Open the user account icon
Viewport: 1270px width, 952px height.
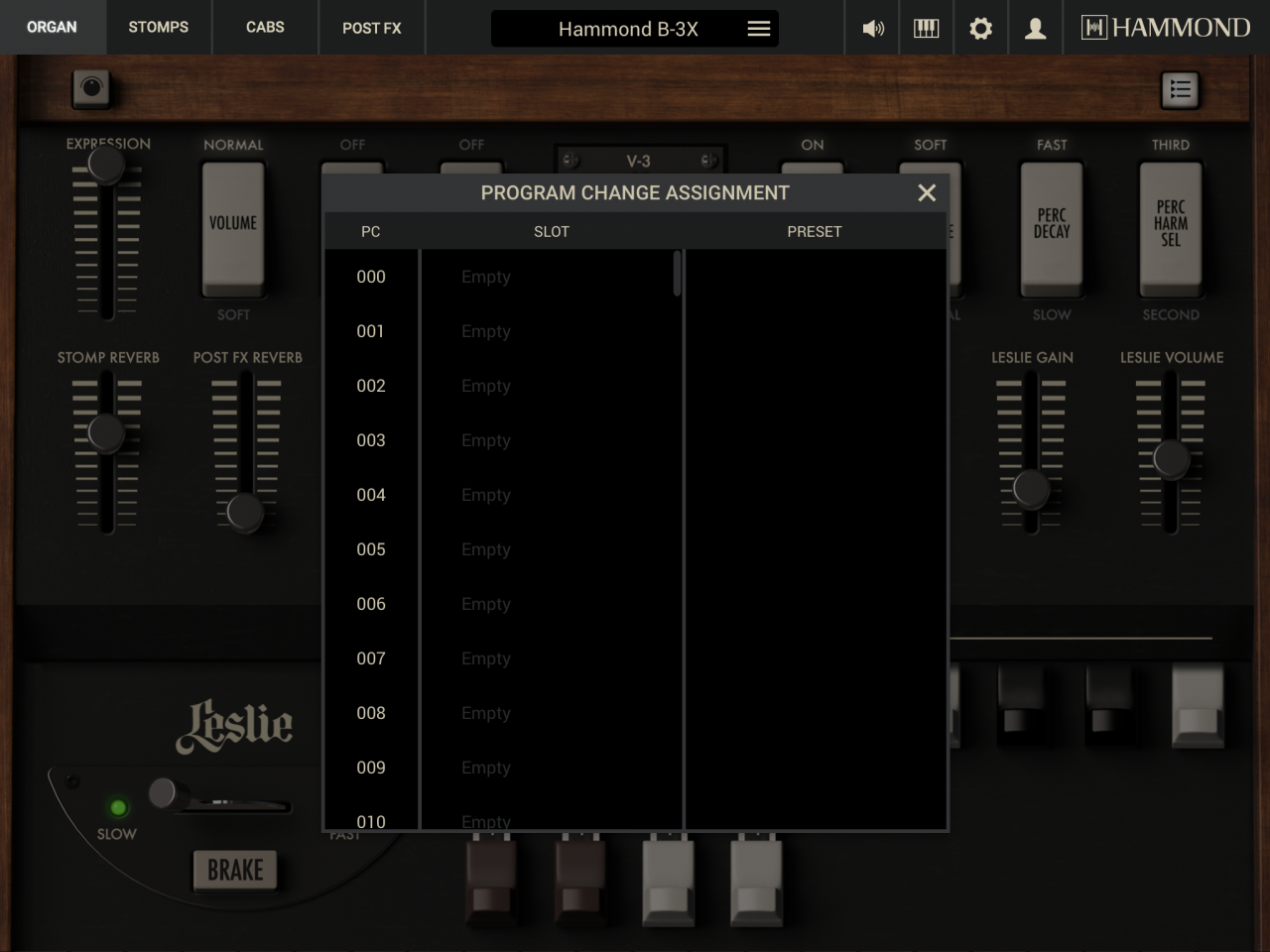[x=1035, y=29]
